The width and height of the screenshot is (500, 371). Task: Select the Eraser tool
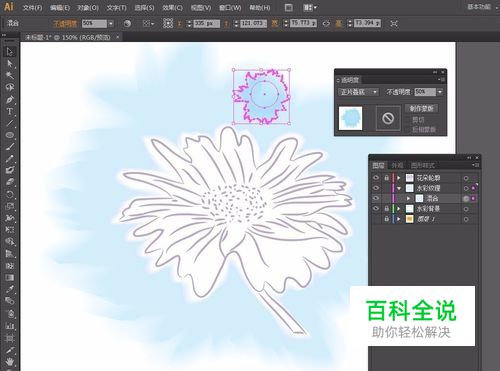pos(9,182)
